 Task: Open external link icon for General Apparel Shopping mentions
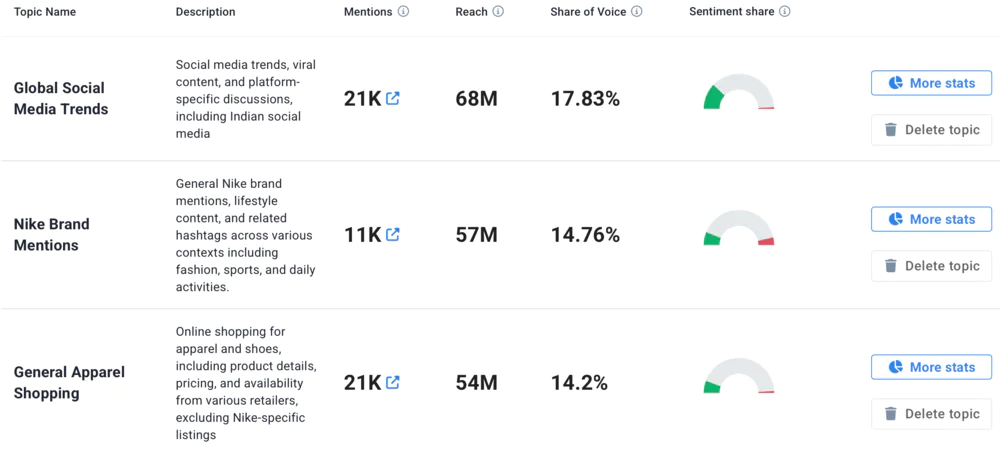pyautogui.click(x=393, y=382)
